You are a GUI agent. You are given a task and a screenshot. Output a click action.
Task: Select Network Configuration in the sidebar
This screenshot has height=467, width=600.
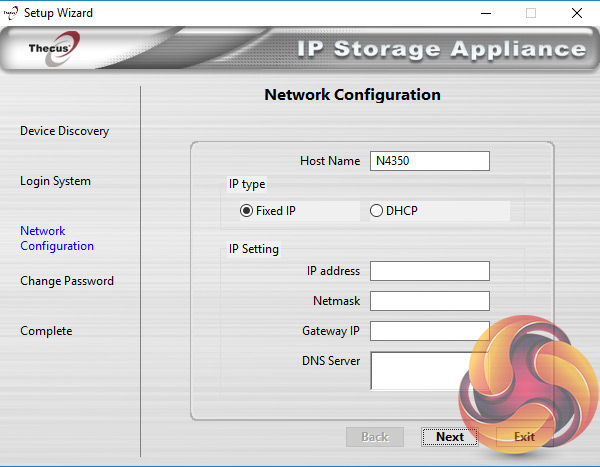pos(57,238)
